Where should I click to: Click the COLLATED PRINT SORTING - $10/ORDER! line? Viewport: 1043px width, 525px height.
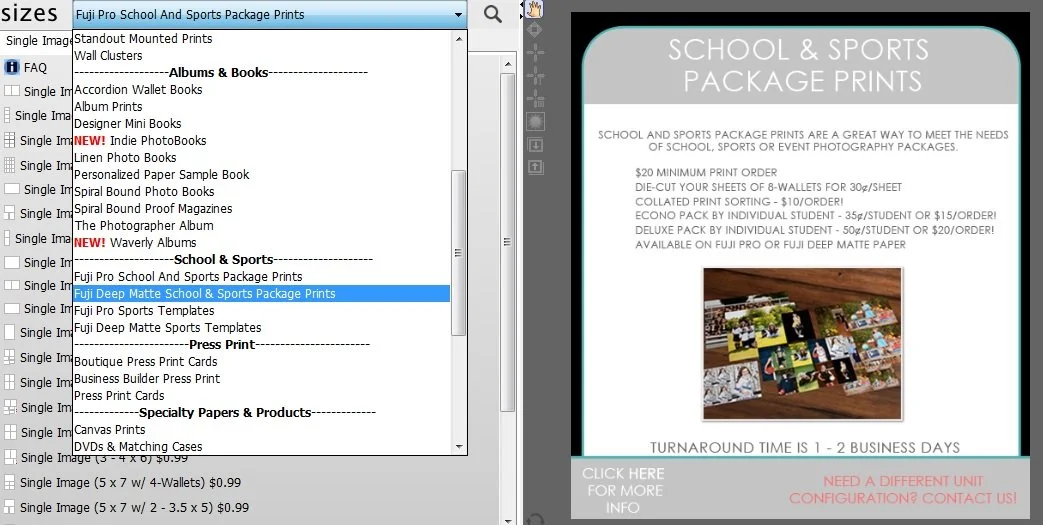click(739, 202)
